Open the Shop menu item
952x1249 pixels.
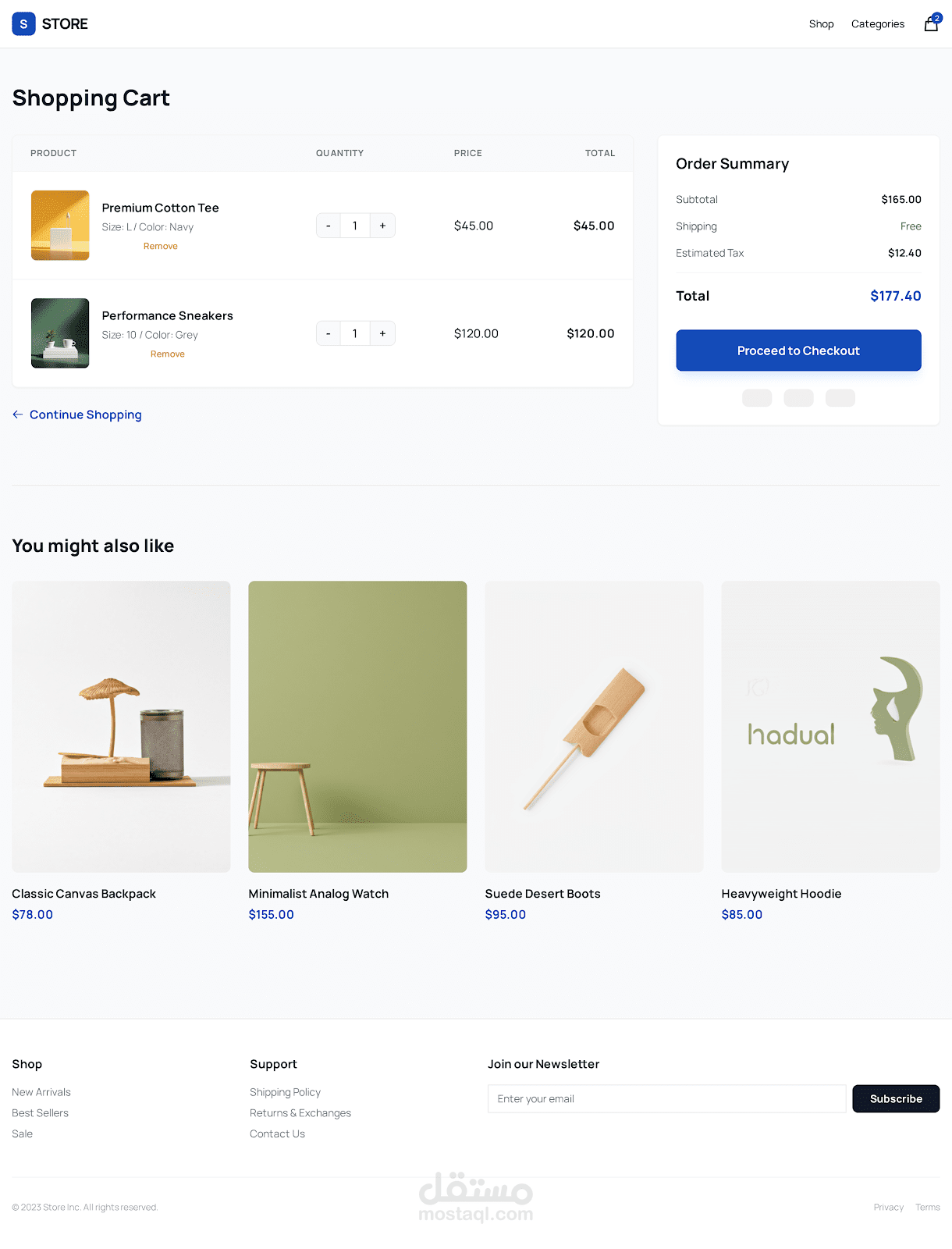click(822, 24)
